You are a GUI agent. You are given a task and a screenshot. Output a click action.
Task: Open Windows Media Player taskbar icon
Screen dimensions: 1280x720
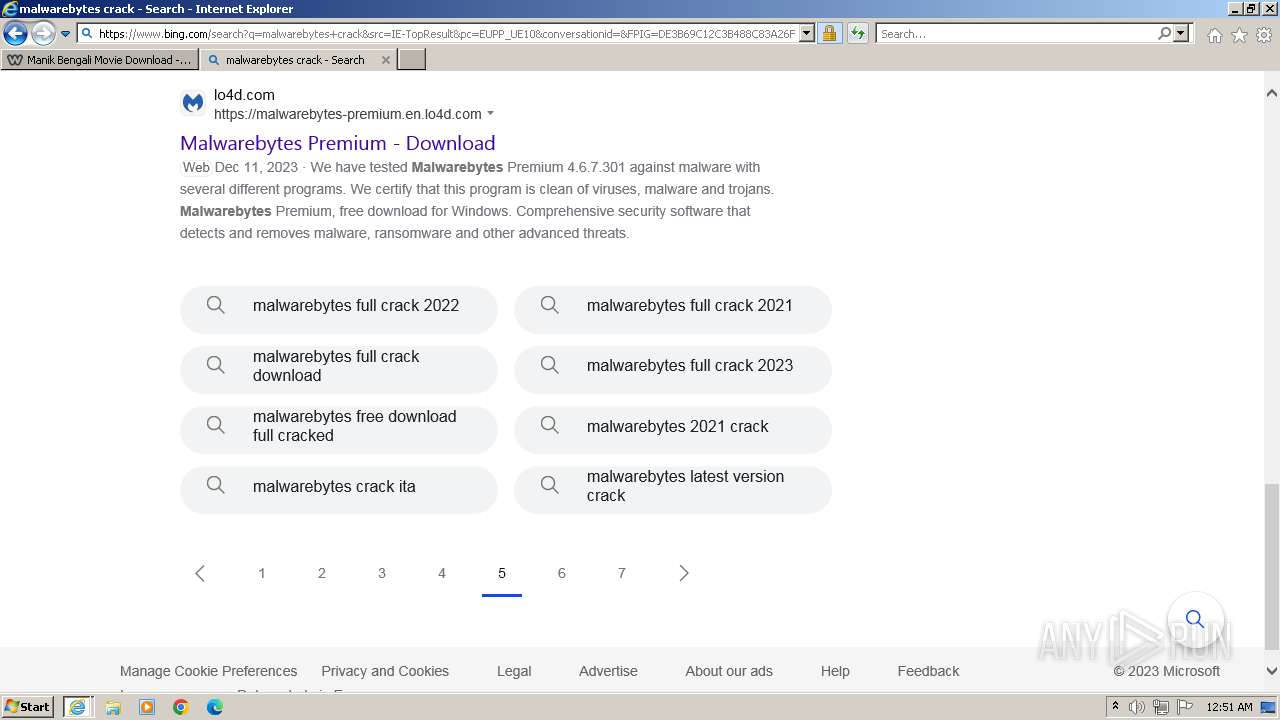tap(147, 707)
